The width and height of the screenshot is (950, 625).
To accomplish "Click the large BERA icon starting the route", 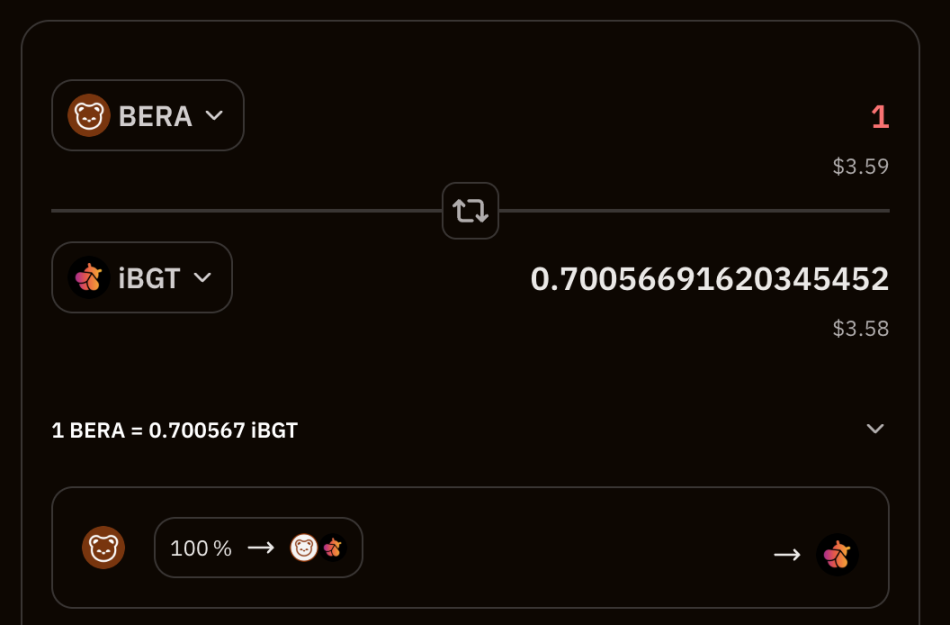I will point(103,548).
